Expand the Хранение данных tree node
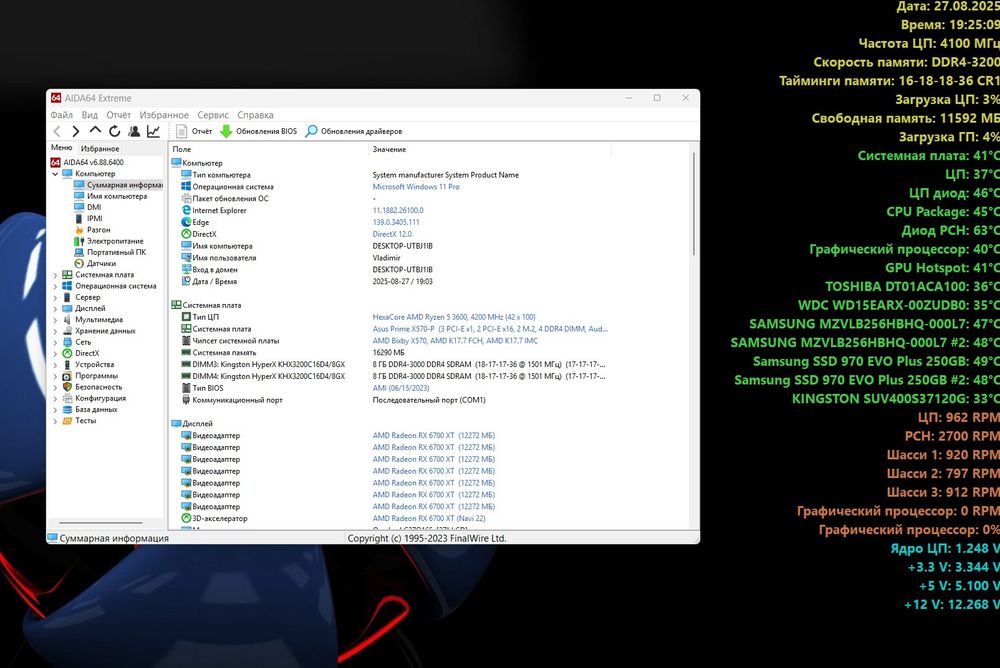 coord(55,331)
